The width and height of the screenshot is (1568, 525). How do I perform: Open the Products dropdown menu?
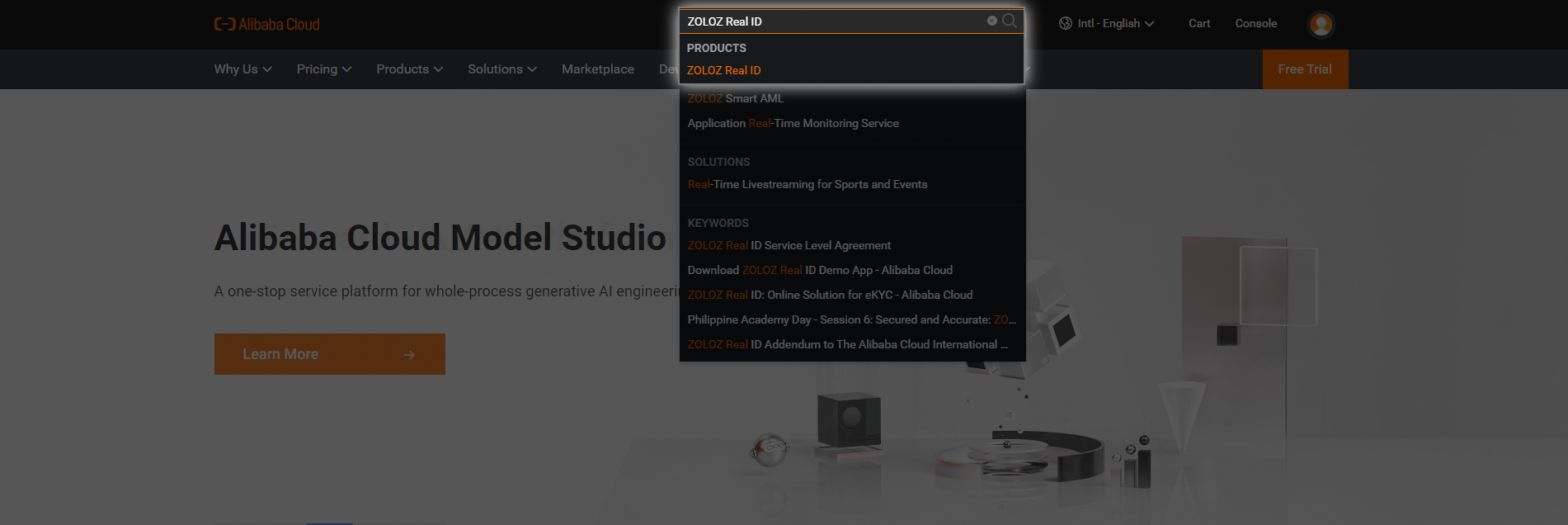[410, 69]
